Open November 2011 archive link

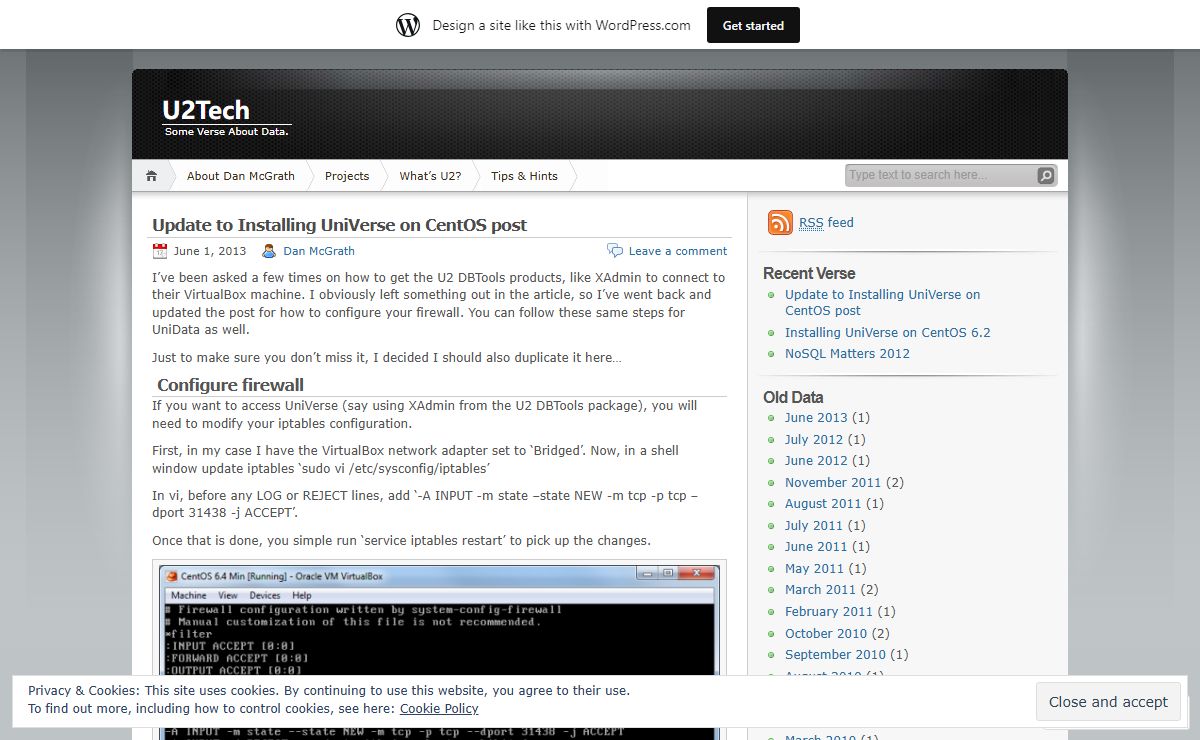(833, 482)
